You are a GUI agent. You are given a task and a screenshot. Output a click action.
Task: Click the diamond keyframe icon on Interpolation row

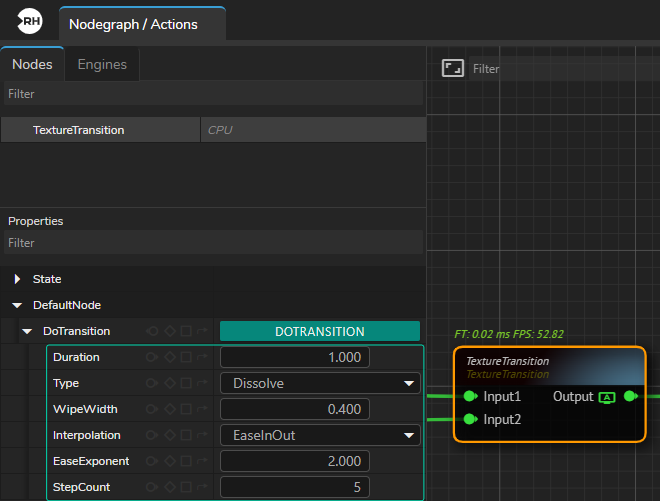point(170,435)
